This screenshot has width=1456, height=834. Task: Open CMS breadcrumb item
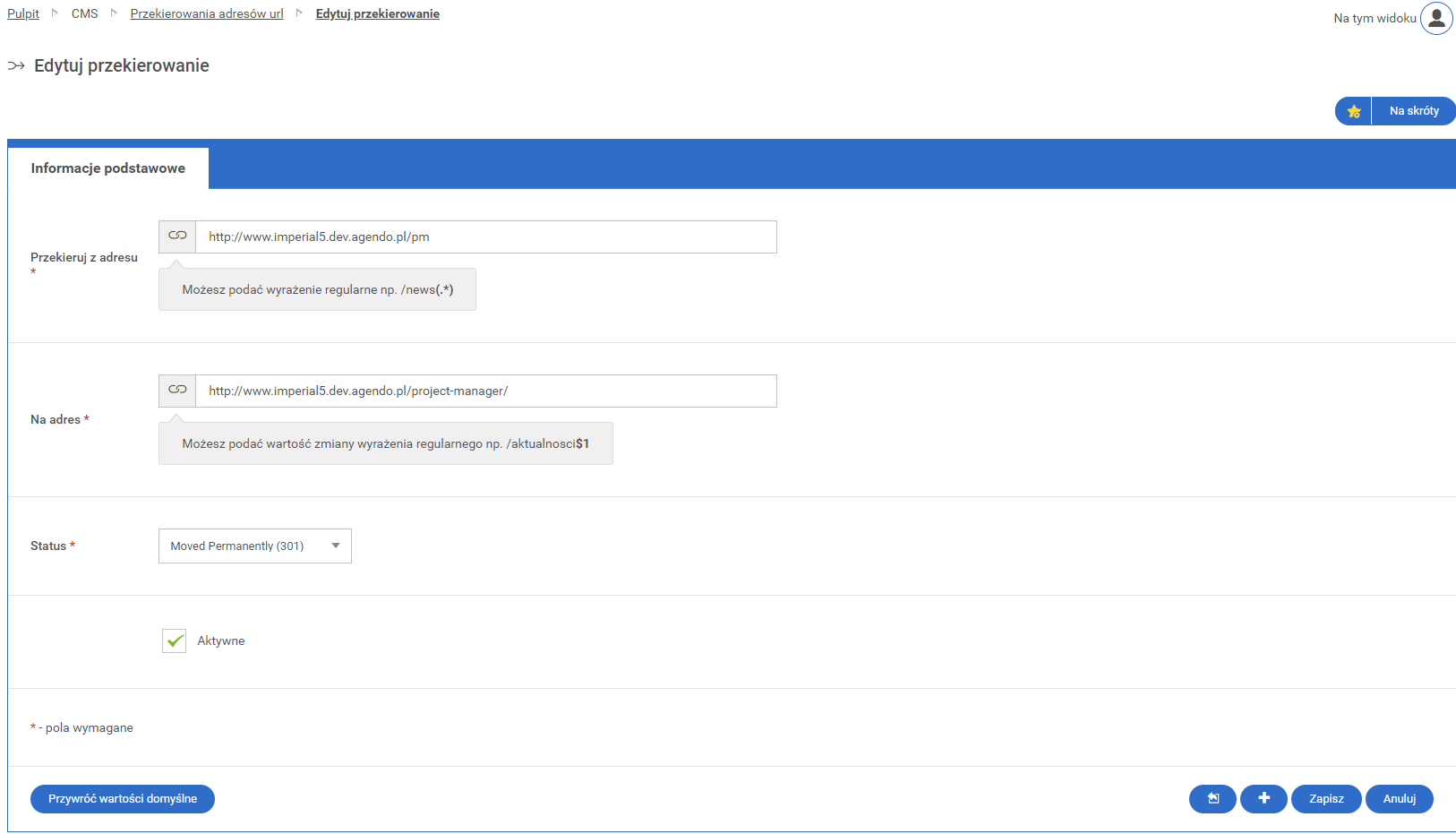point(85,13)
